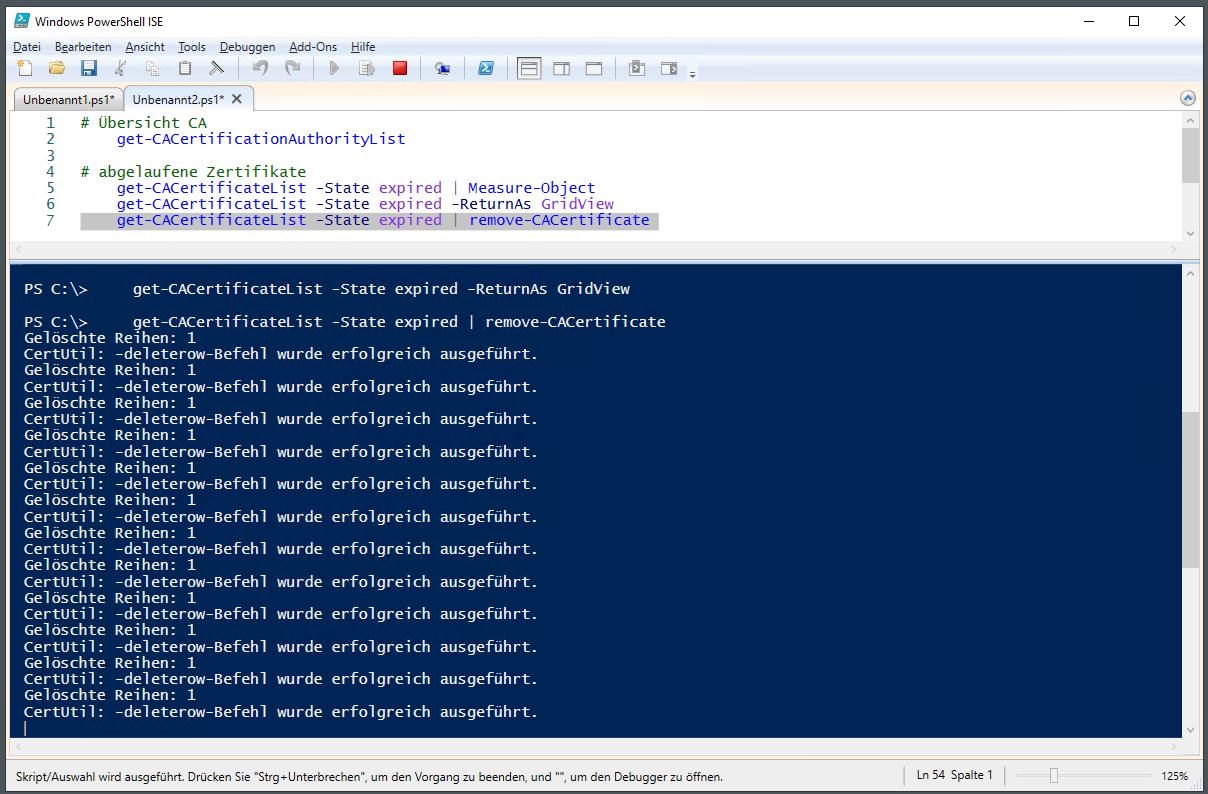This screenshot has height=794, width=1208.
Task: Click the zoom slider handle in the status bar
Action: coord(1053,775)
